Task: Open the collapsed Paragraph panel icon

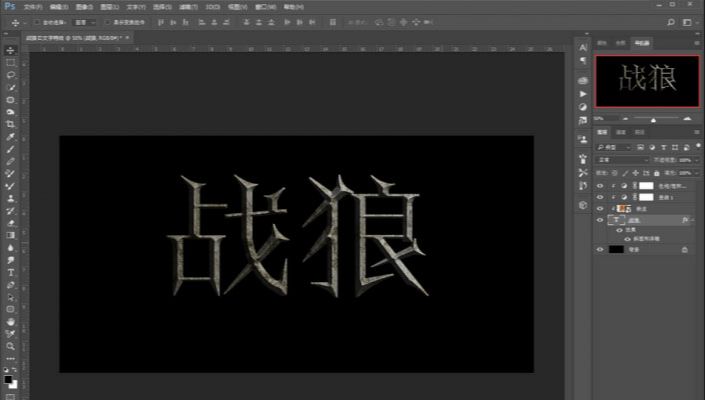Action: (x=583, y=61)
